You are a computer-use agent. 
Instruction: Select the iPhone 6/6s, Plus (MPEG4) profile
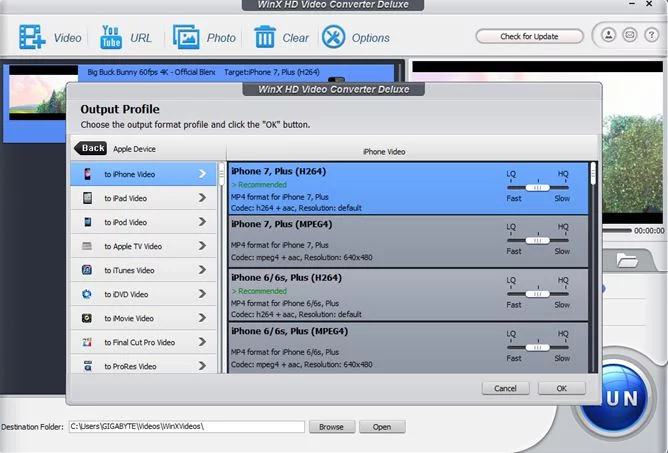pos(408,348)
